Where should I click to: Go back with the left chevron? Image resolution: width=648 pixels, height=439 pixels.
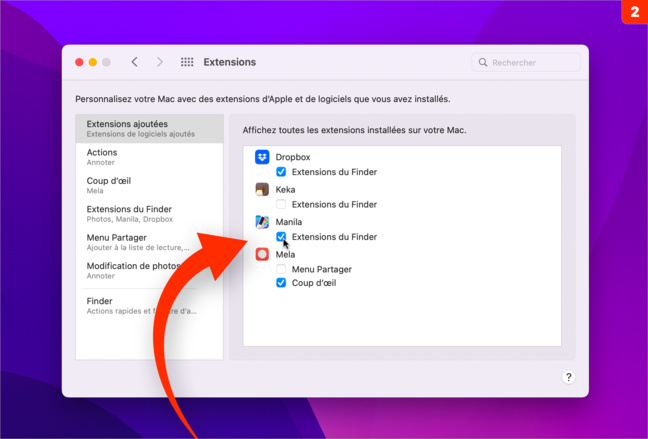click(x=134, y=62)
